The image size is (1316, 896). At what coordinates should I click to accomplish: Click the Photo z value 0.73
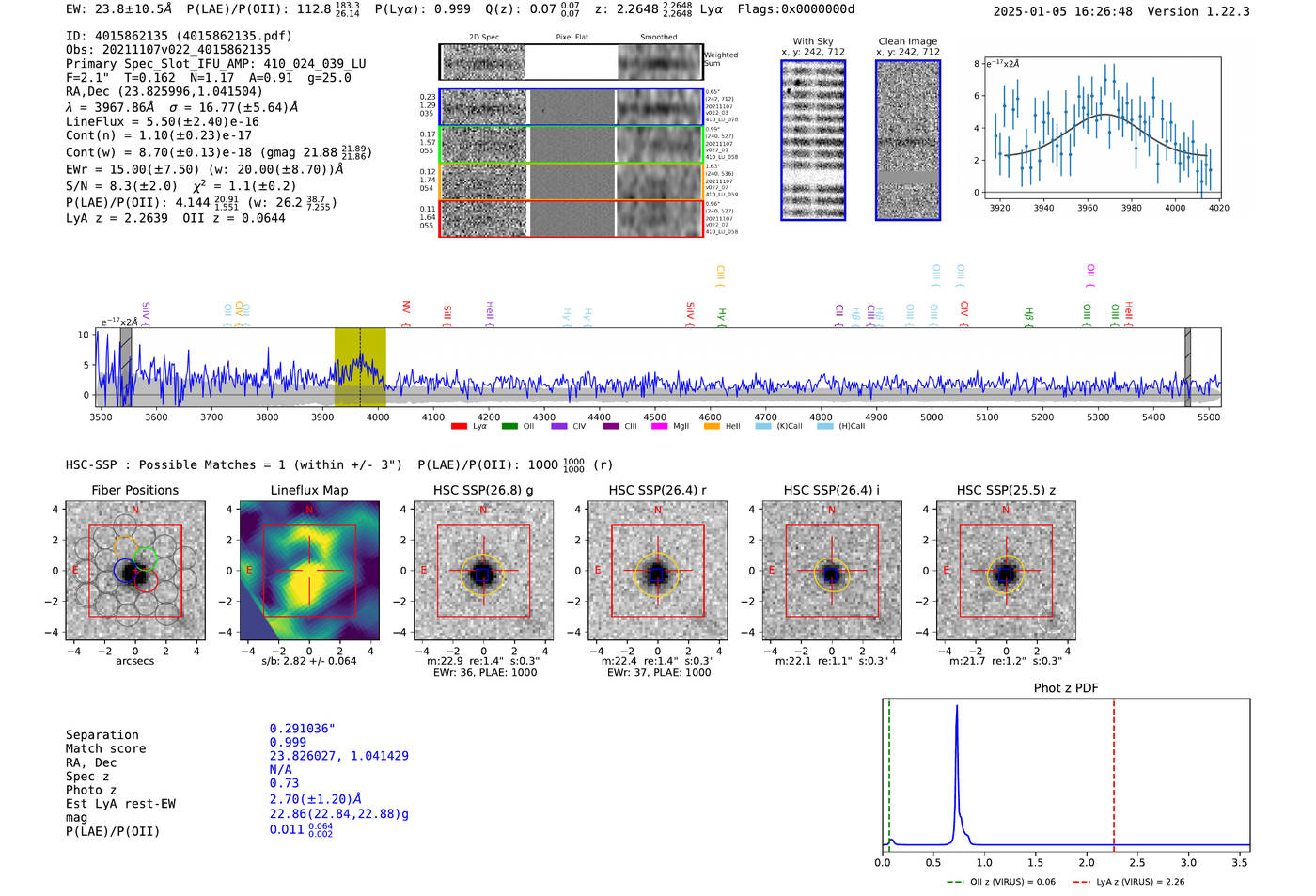pos(284,783)
